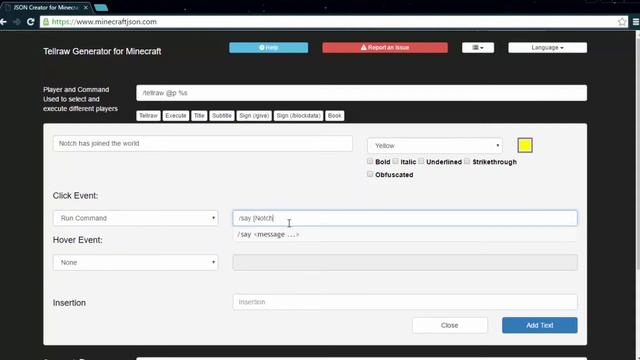The width and height of the screenshot is (640, 360).
Task: Click the browser back arrow
Action: tap(4, 22)
